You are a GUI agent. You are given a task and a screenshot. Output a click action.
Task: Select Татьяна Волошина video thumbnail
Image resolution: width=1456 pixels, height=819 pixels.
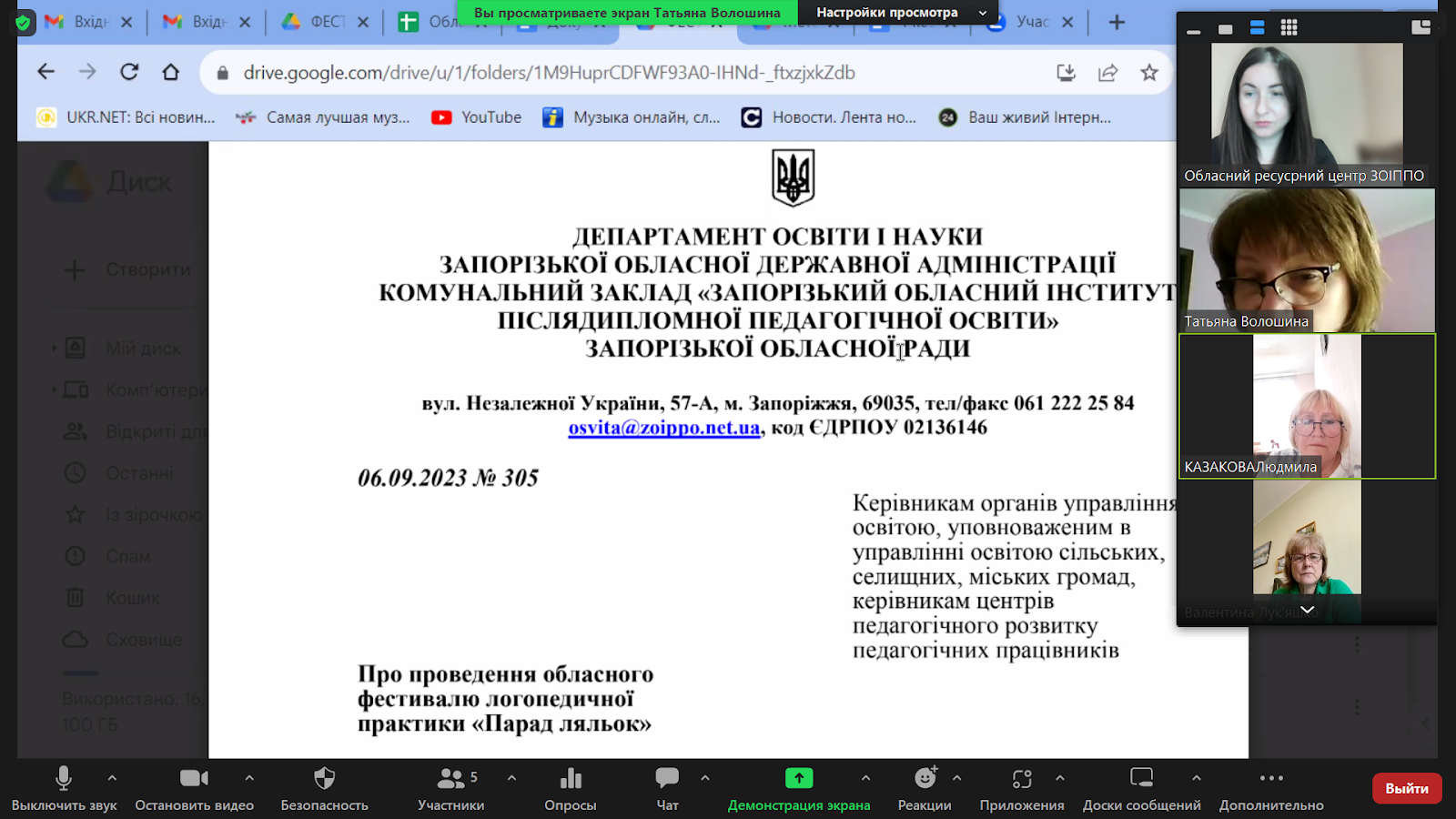coord(1307,260)
